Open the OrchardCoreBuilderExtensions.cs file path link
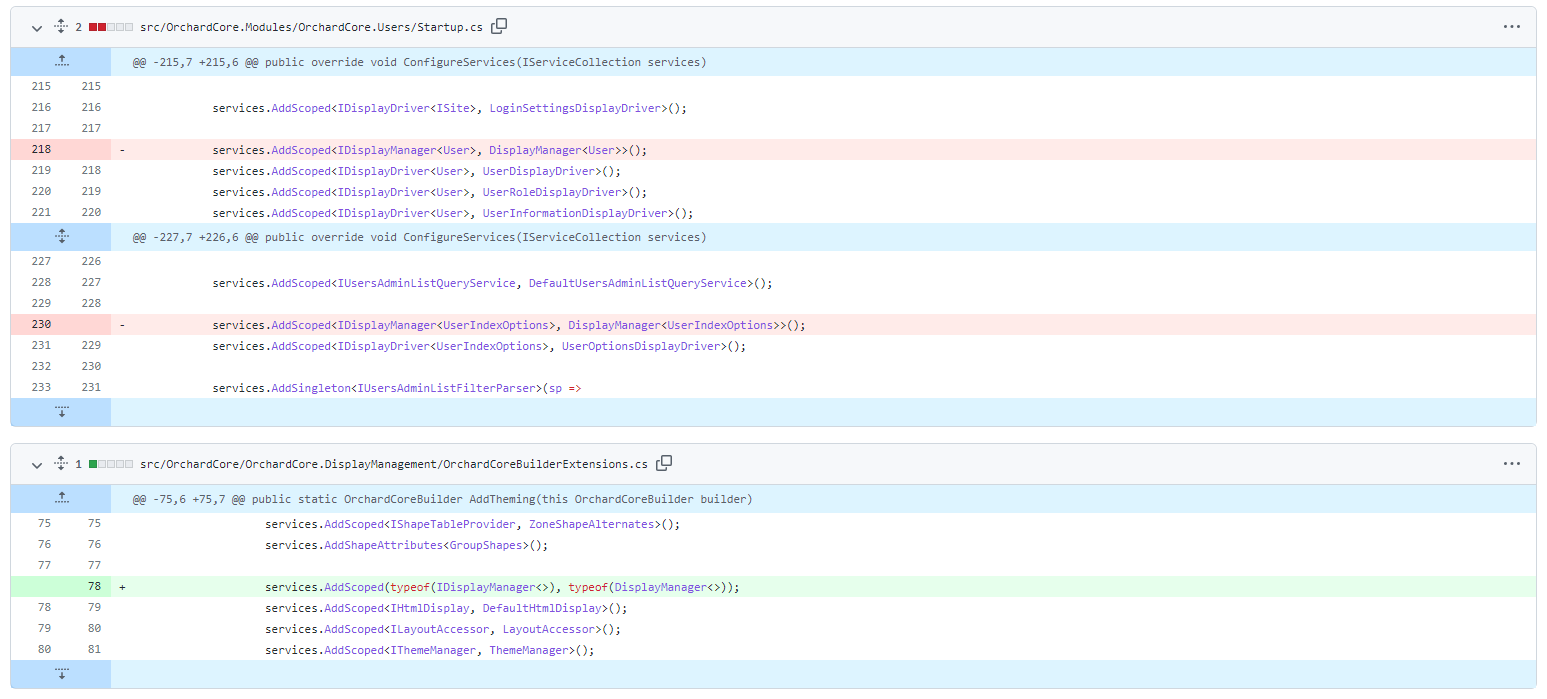This screenshot has height=699, width=1547. coord(394,464)
